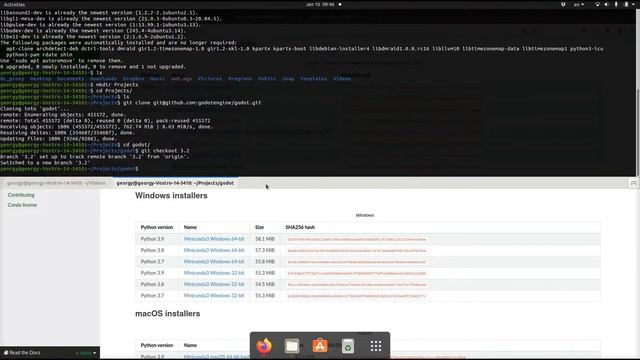Open Miniconda3 Windows 64-bit for Python 3.9
640x360 pixels.
click(x=214, y=239)
